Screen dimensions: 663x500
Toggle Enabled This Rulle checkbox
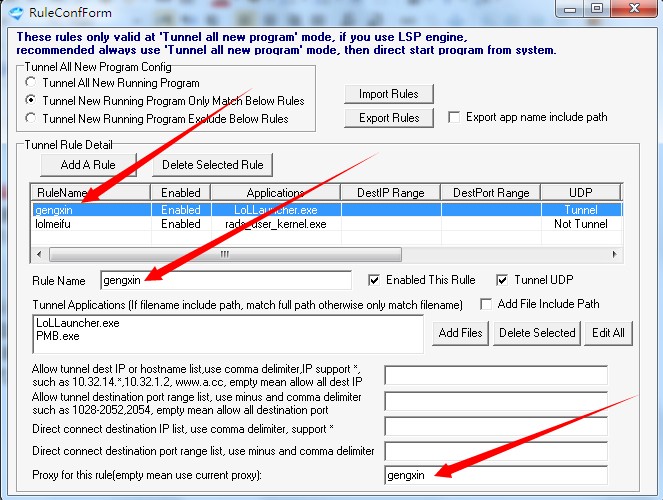(374, 280)
